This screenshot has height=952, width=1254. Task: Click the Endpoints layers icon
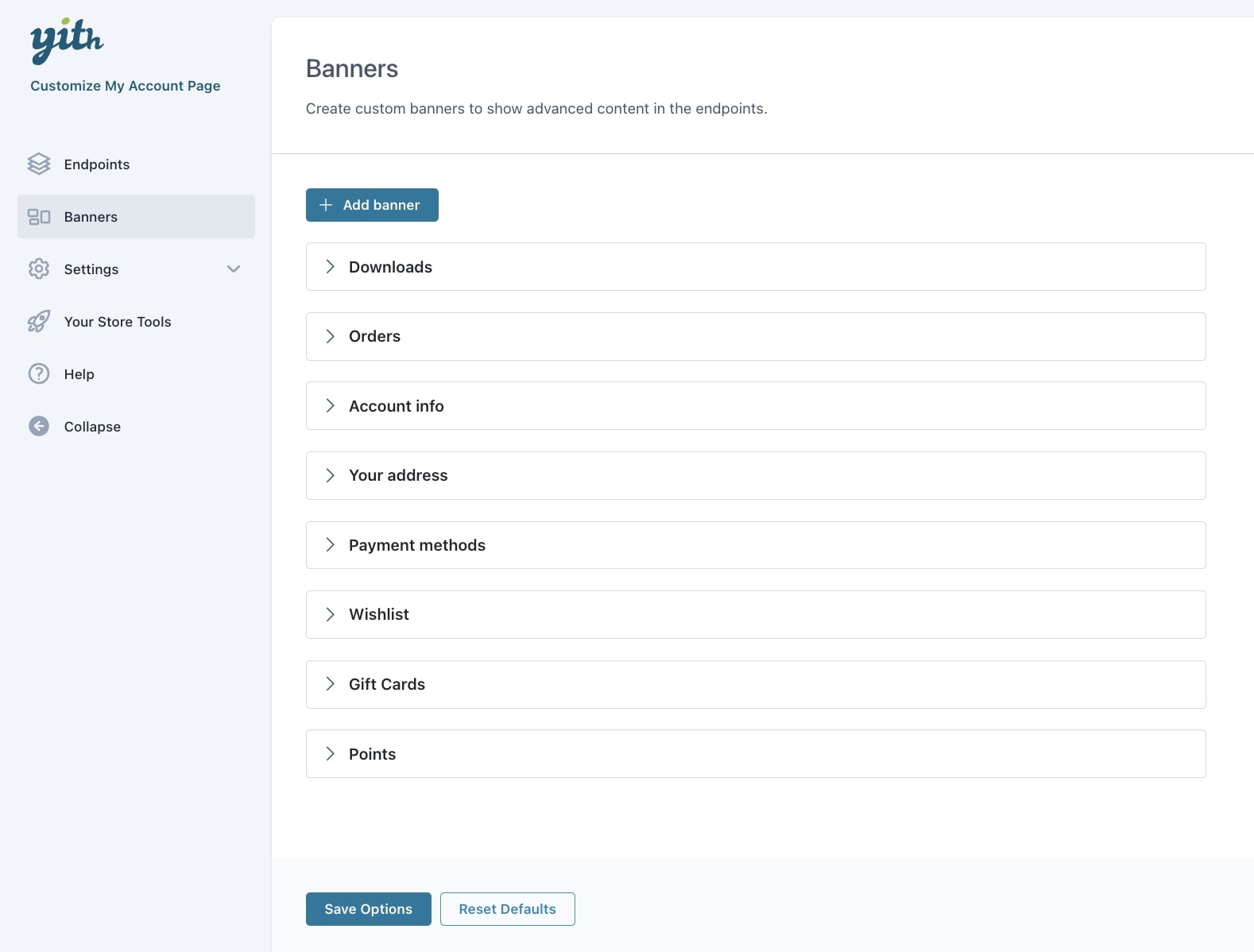[x=39, y=164]
